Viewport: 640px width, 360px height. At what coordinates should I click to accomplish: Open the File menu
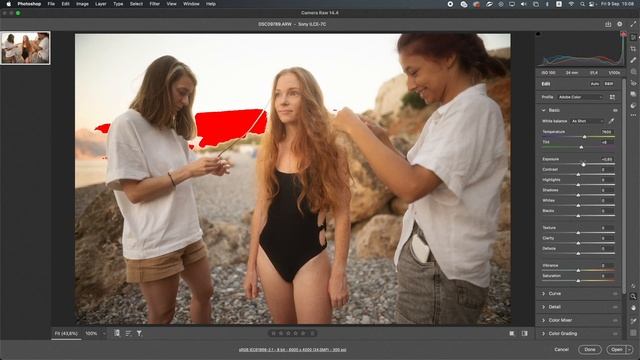pyautogui.click(x=51, y=4)
